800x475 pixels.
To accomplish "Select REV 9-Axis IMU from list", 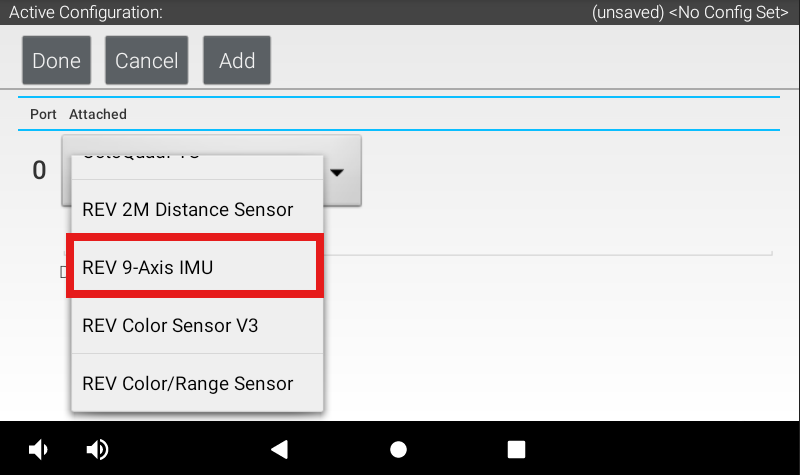I will pos(196,268).
